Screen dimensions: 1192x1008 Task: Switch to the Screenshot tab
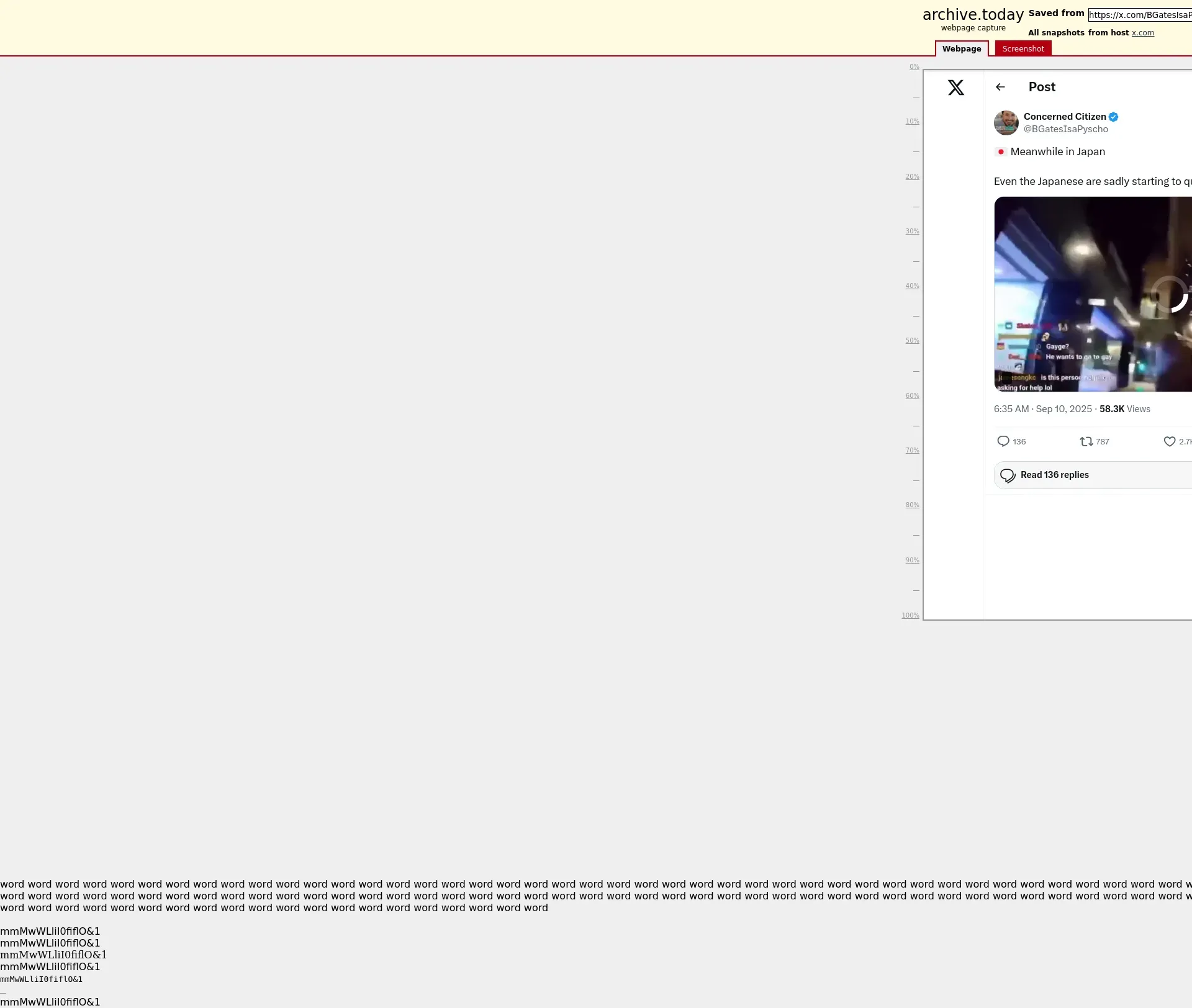point(1023,49)
